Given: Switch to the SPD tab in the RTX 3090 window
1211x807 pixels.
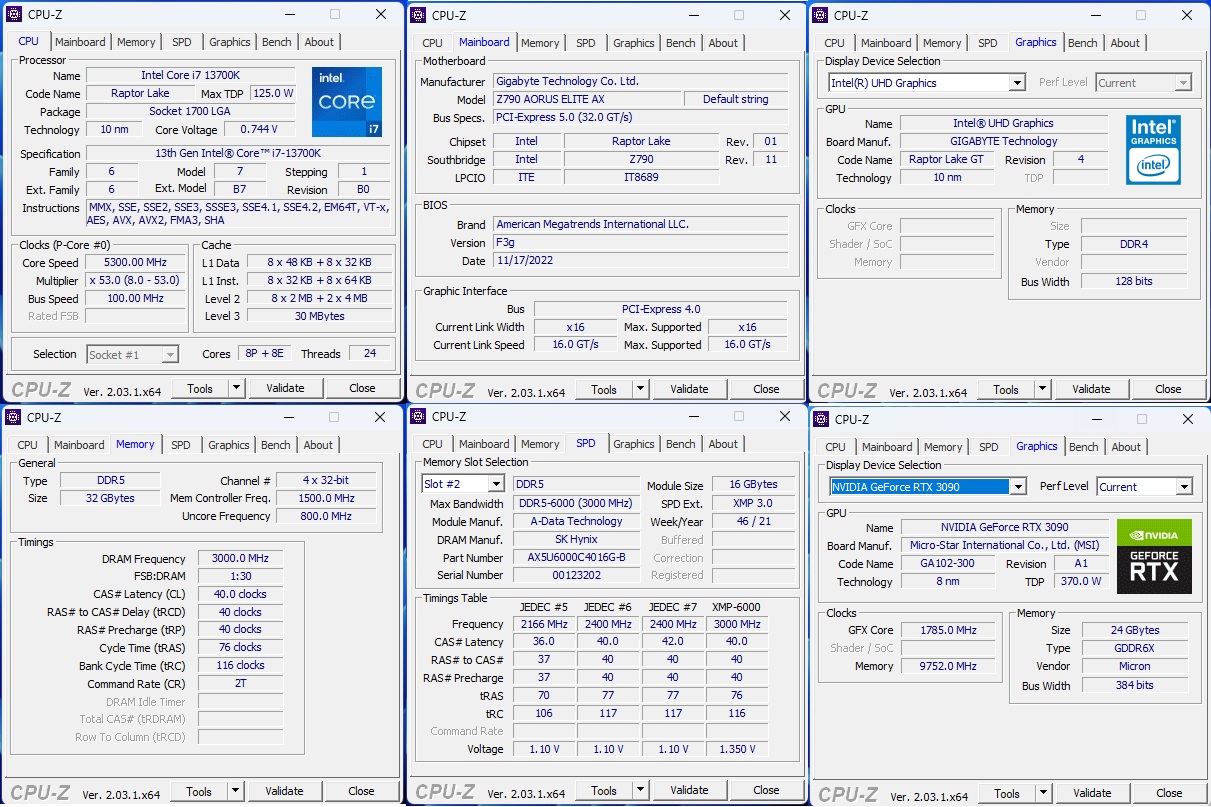Looking at the screenshot, I should tap(989, 447).
